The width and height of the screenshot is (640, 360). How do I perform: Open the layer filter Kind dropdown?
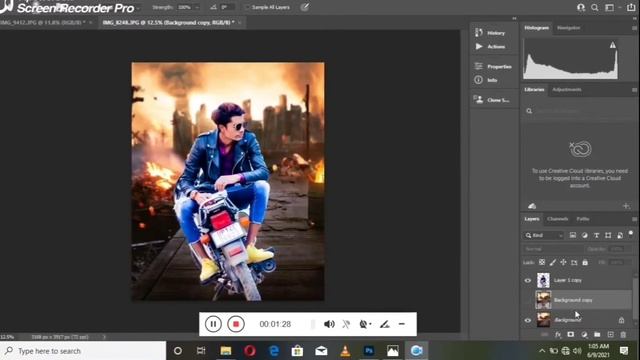click(544, 235)
